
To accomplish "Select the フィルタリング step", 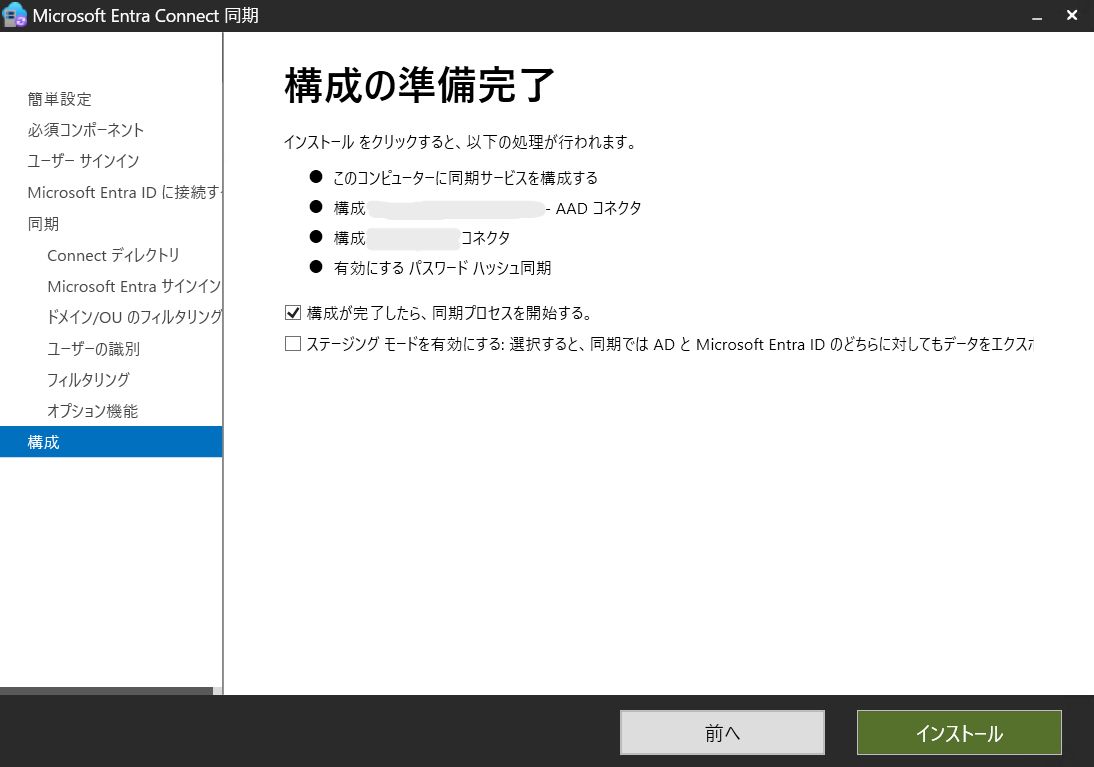I will [x=90, y=379].
